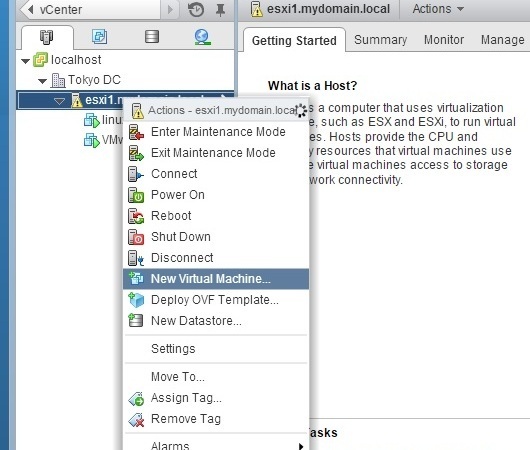Viewport: 530px width, 450px height.
Task: Open the Networking globe view icon
Action: point(202,37)
